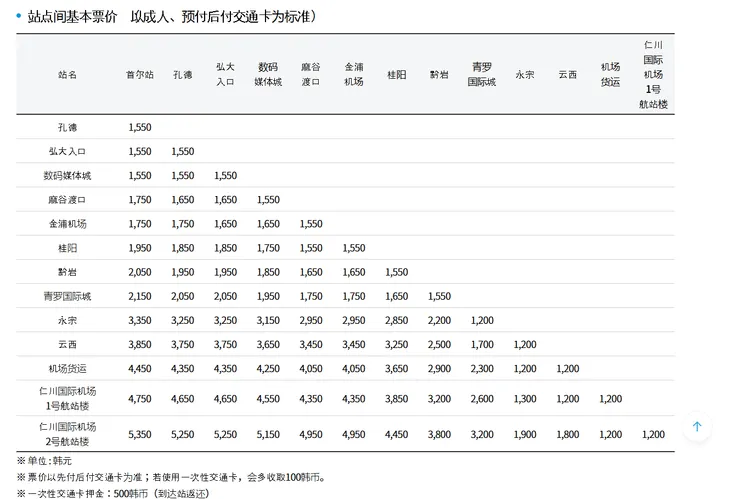Click the 首尔站 column header
Viewport: 740px width, 499px height.
tap(140, 75)
